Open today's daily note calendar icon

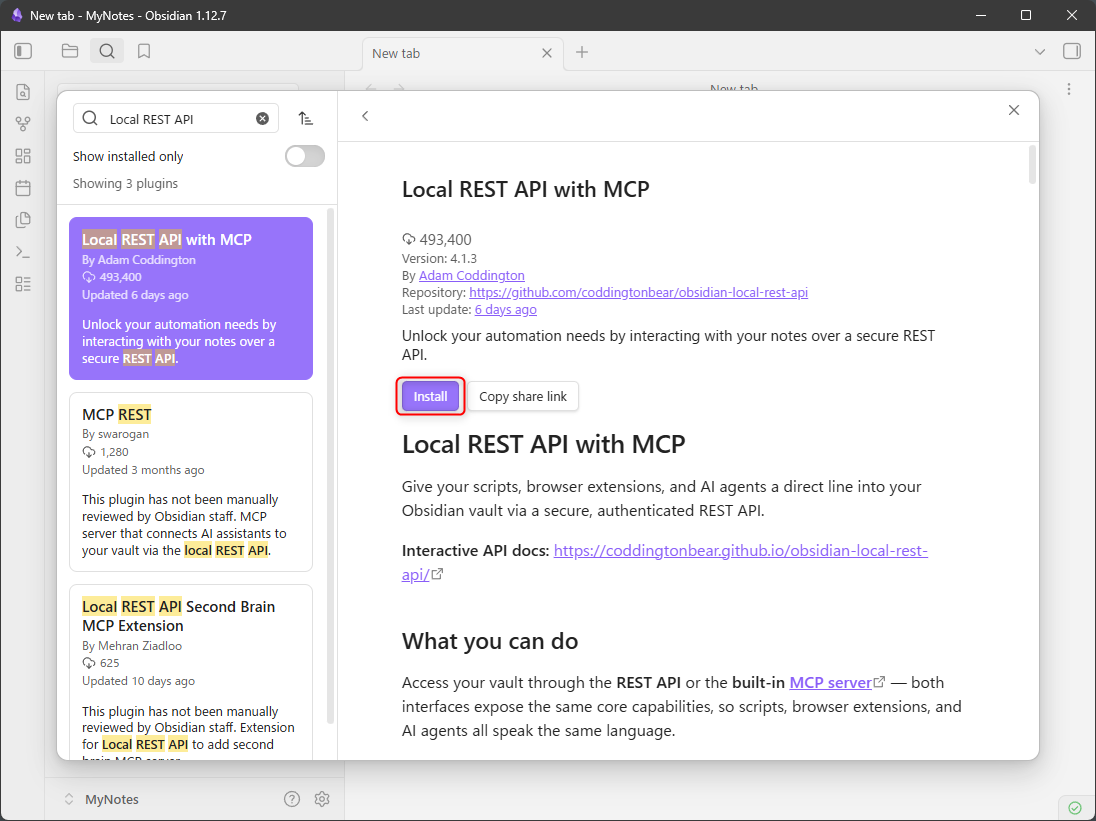[23, 188]
